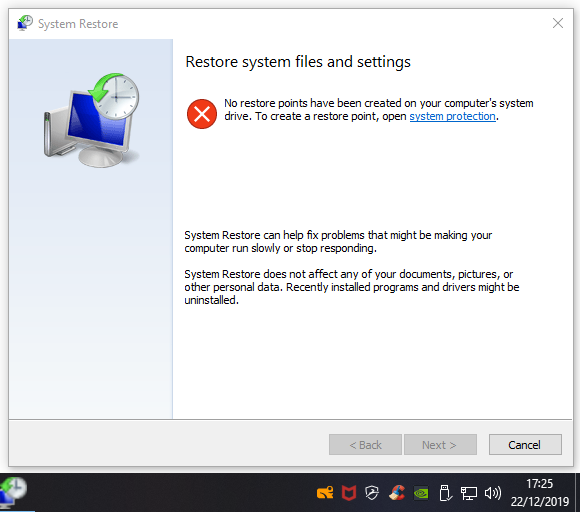Click the Safely Remove Hardware icon

[x=445, y=493]
